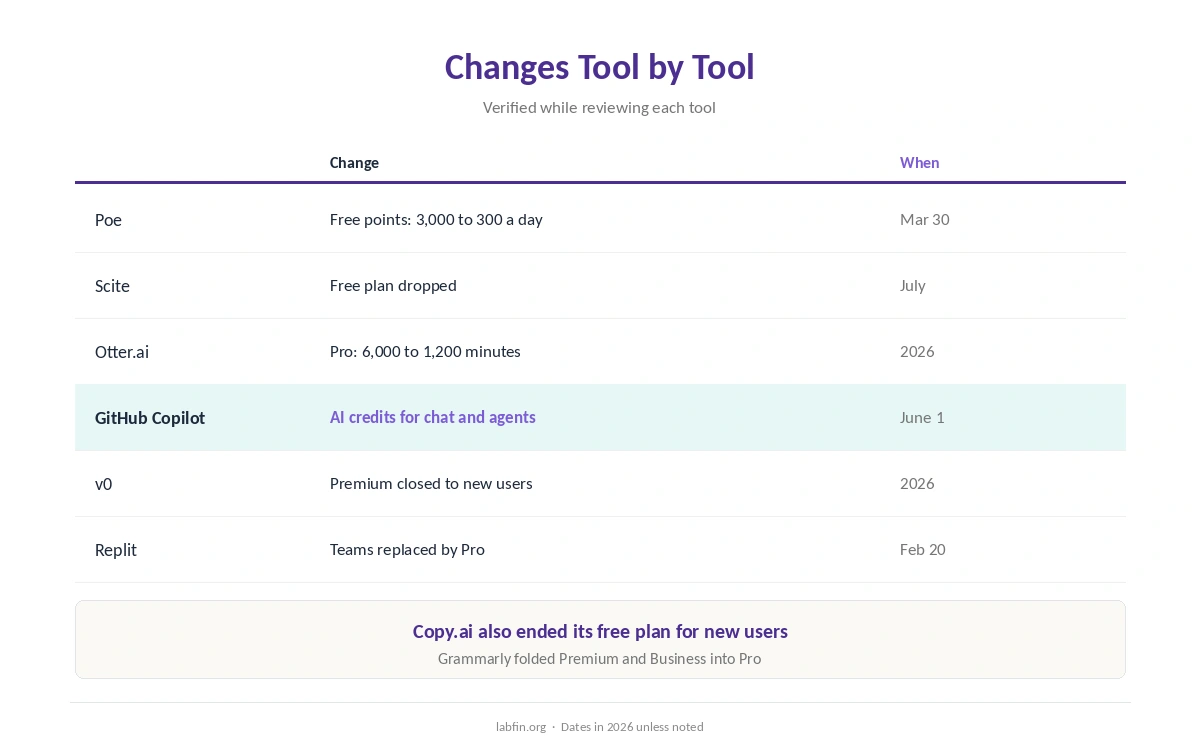This screenshot has width=1200, height=754.
Task: Click the 'Changes Tool by Tool' title
Action: (x=599, y=67)
